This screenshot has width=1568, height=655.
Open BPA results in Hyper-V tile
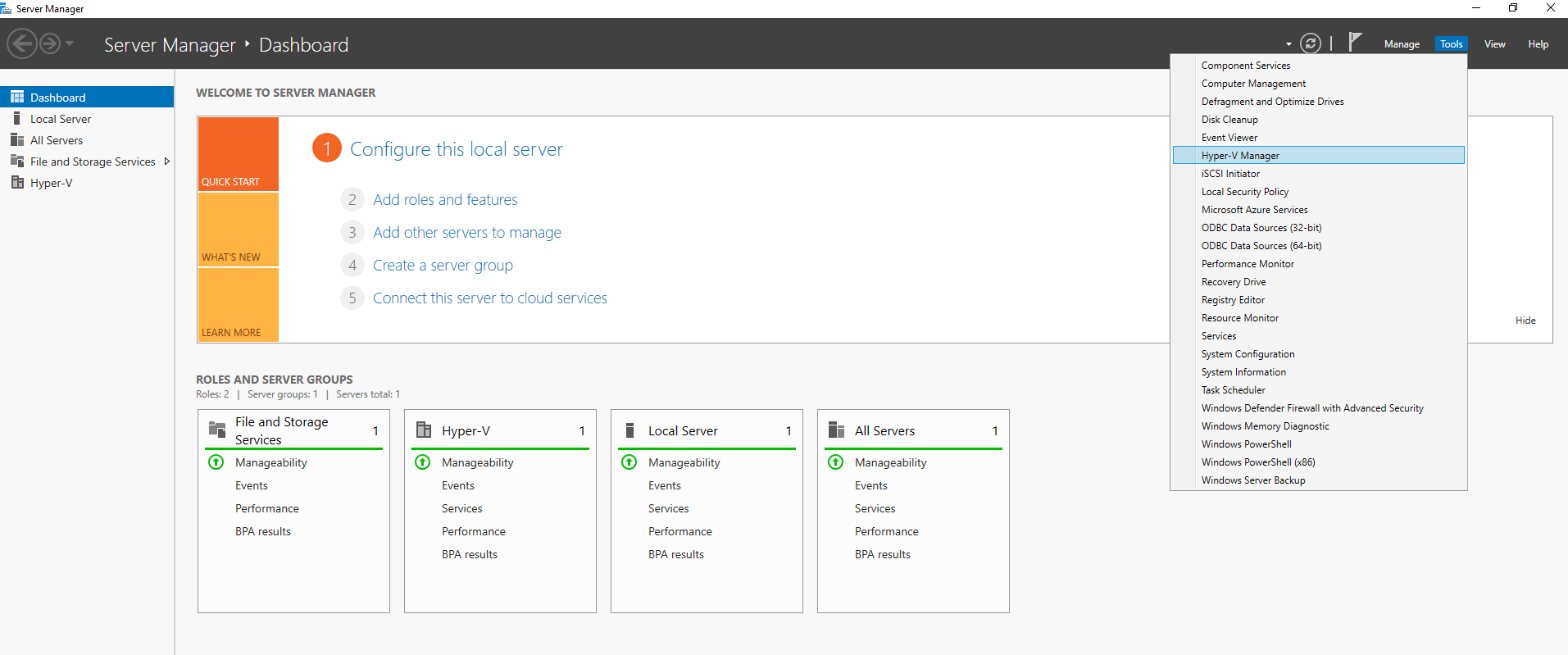(x=470, y=554)
